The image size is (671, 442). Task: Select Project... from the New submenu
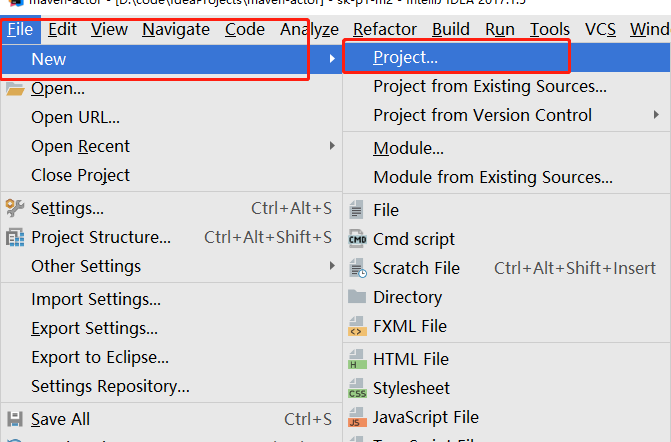406,57
